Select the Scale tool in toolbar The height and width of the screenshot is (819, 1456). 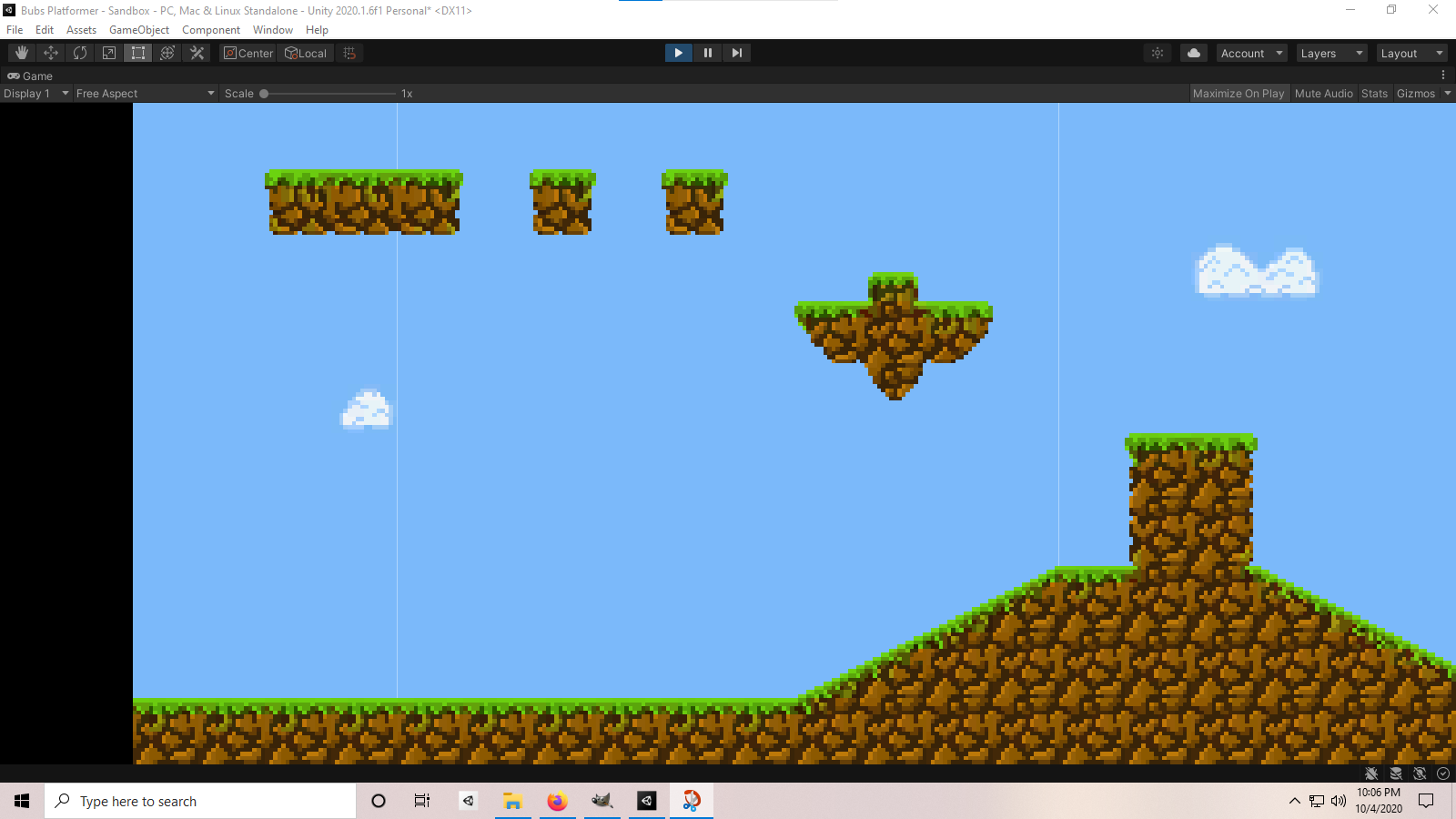click(109, 53)
